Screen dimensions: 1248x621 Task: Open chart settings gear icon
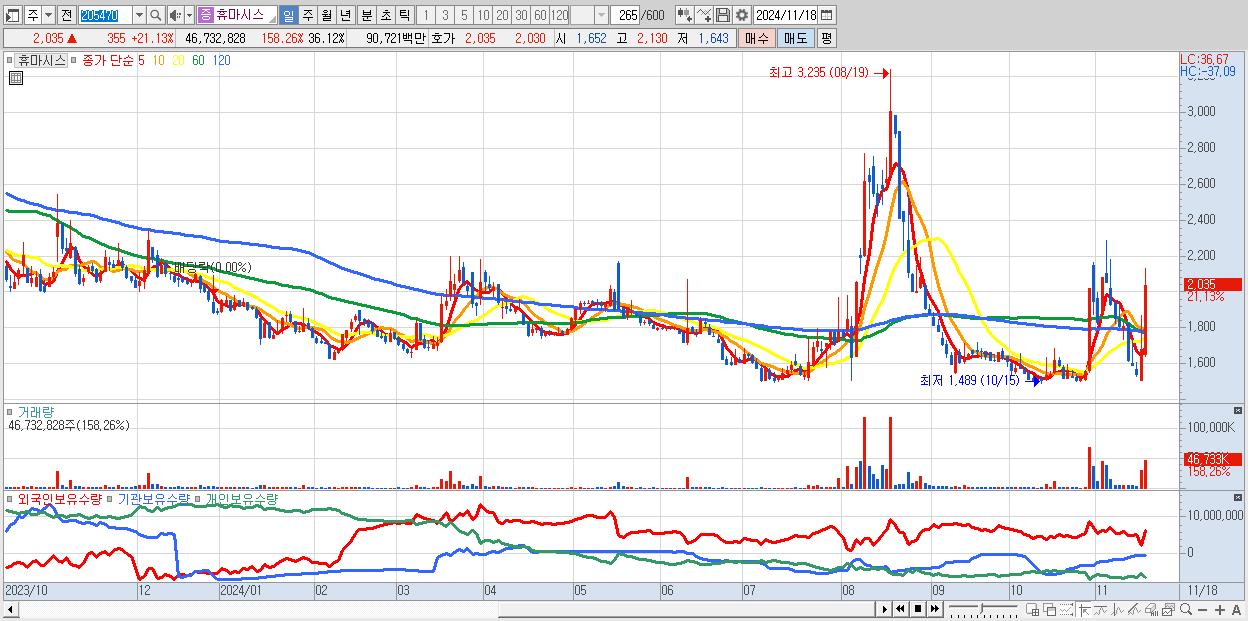coord(741,15)
